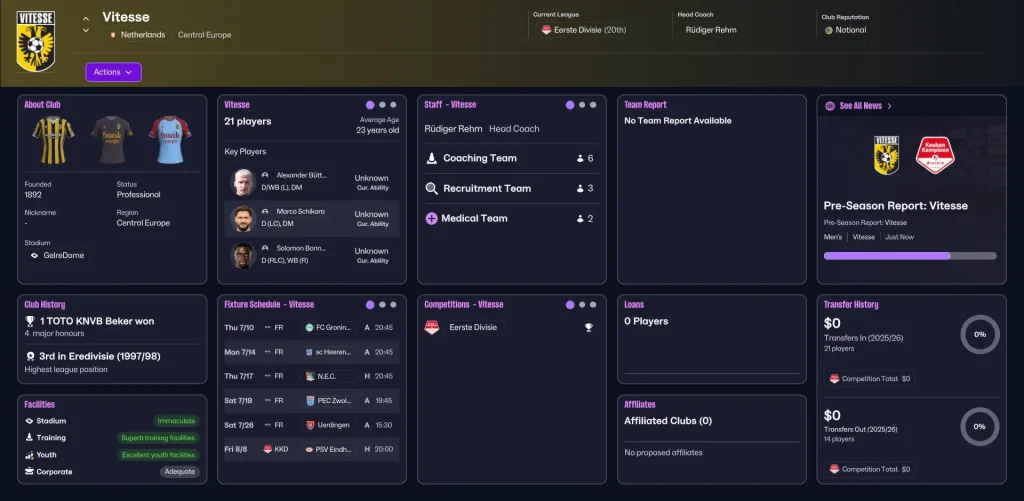Click Alexander Bütt... face portrait
This screenshot has width=1024, height=501.
pyautogui.click(x=243, y=182)
